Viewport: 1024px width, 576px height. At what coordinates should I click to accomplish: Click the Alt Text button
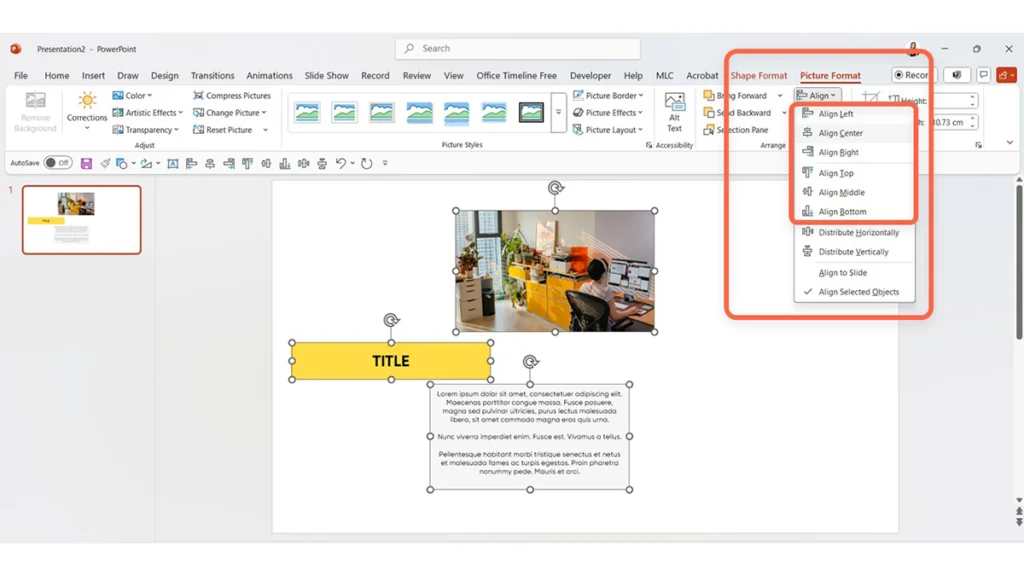point(674,112)
